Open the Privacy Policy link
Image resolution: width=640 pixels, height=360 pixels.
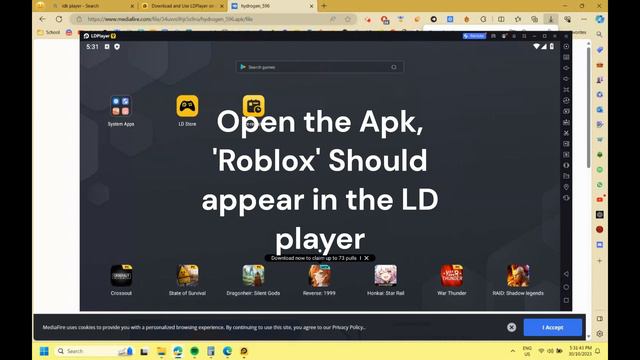pos(347,327)
